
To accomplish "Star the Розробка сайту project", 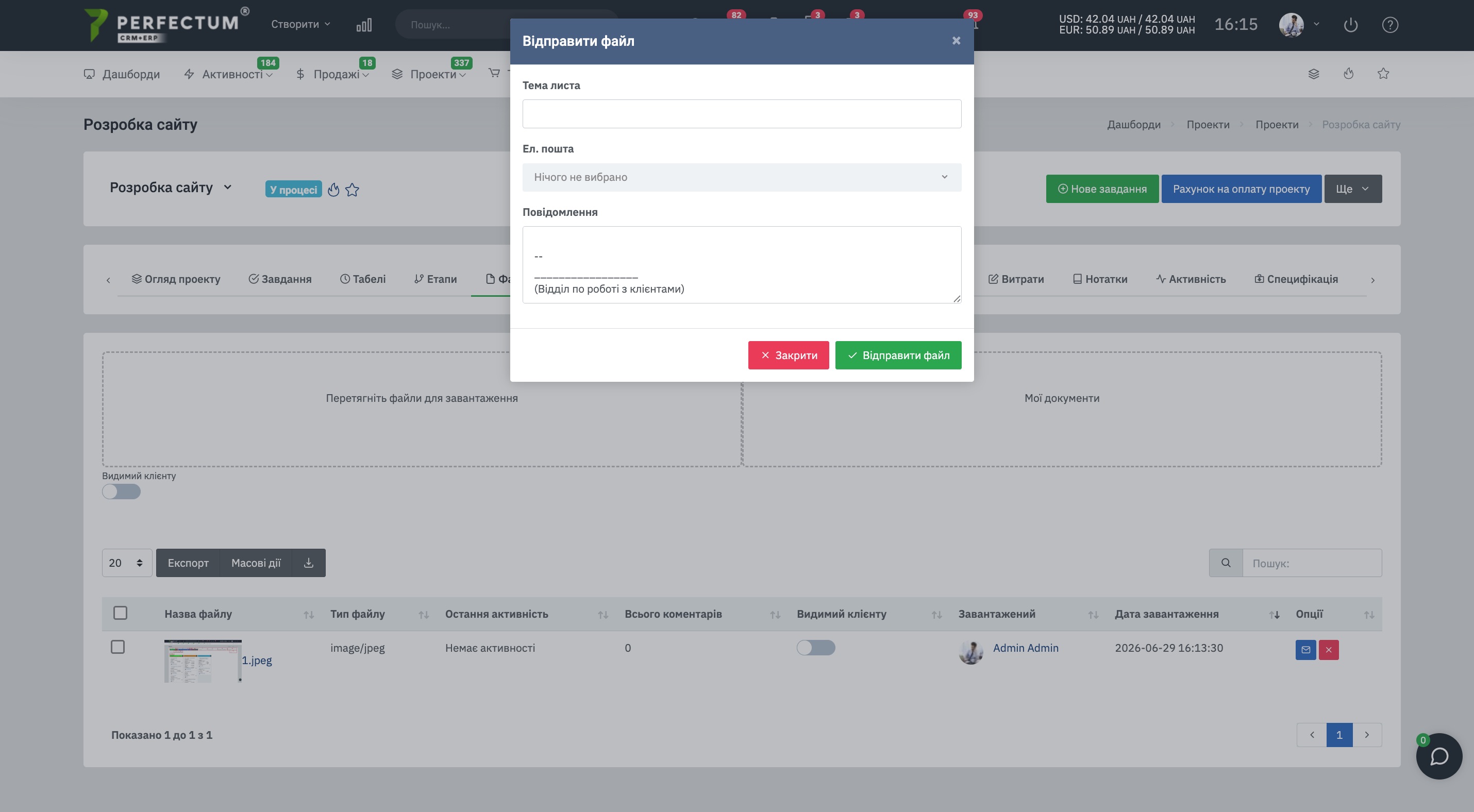I will click(x=352, y=189).
